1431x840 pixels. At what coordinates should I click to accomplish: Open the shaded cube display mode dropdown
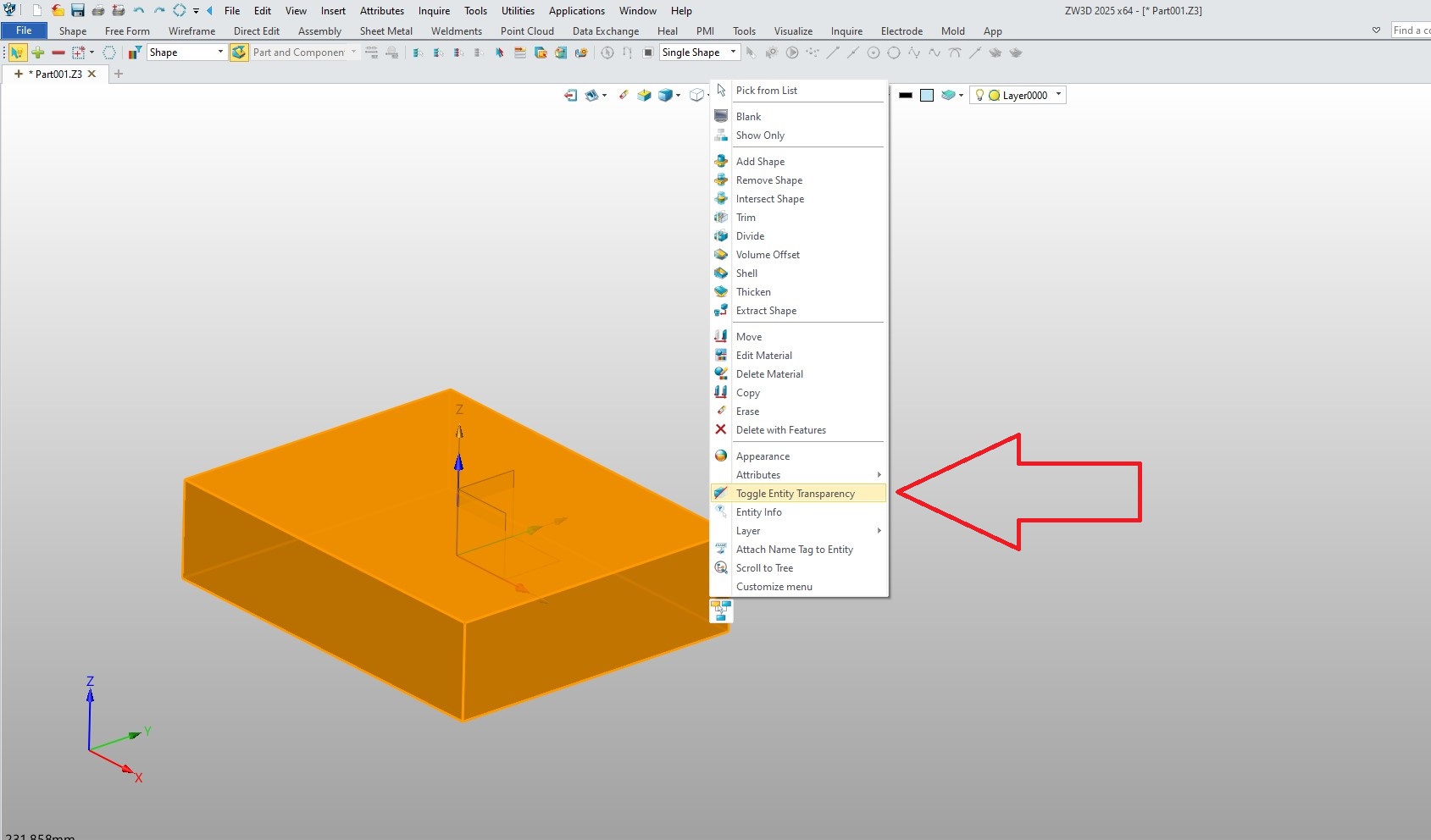click(x=678, y=96)
